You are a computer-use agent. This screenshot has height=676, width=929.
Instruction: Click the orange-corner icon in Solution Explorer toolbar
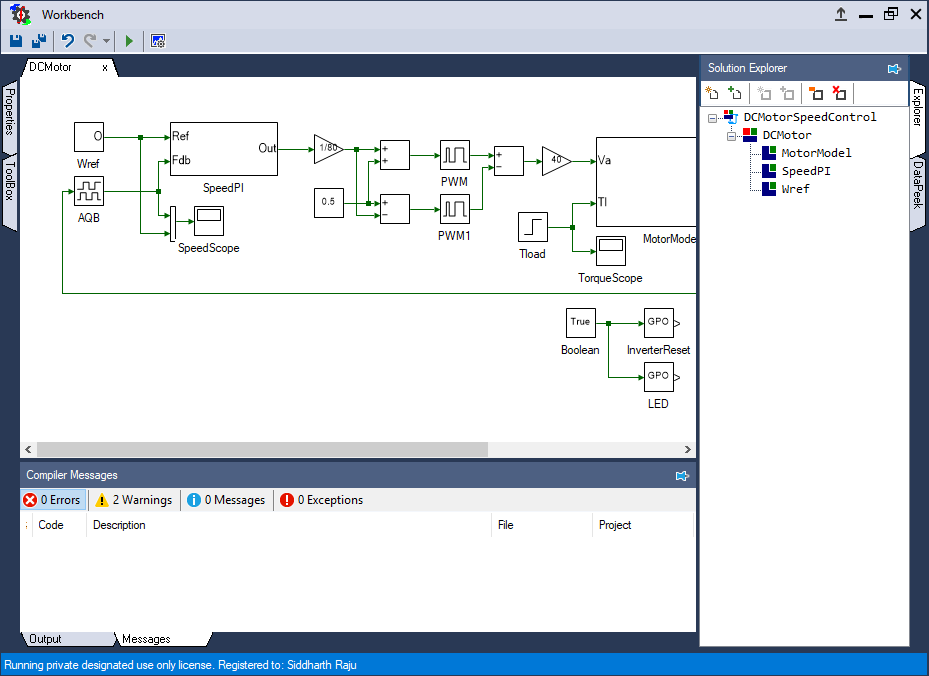[x=816, y=93]
